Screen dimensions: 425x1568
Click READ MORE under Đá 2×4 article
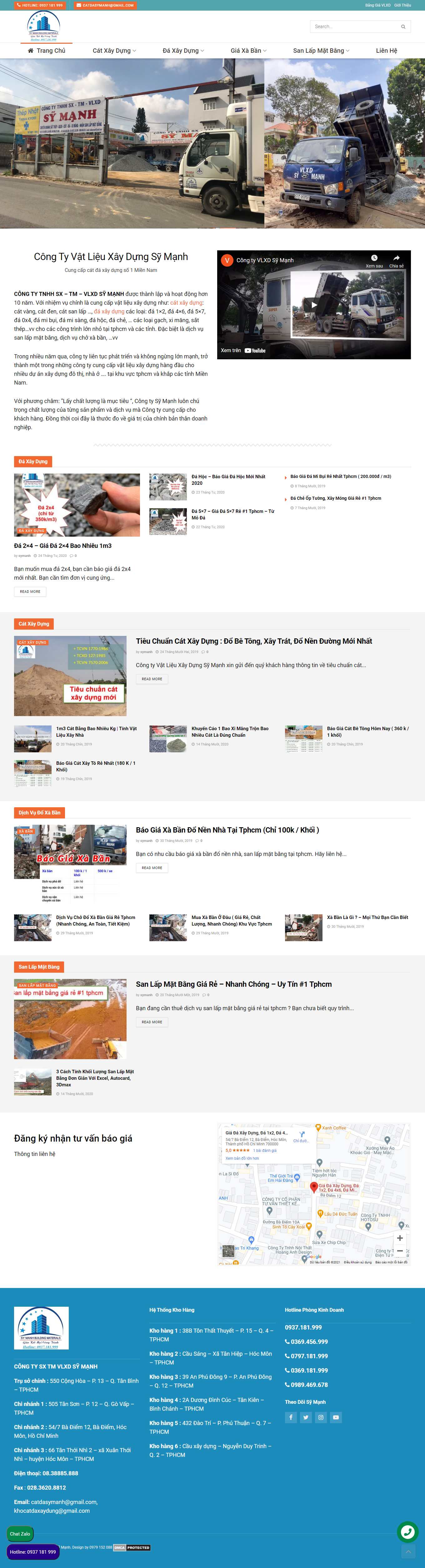click(x=30, y=591)
